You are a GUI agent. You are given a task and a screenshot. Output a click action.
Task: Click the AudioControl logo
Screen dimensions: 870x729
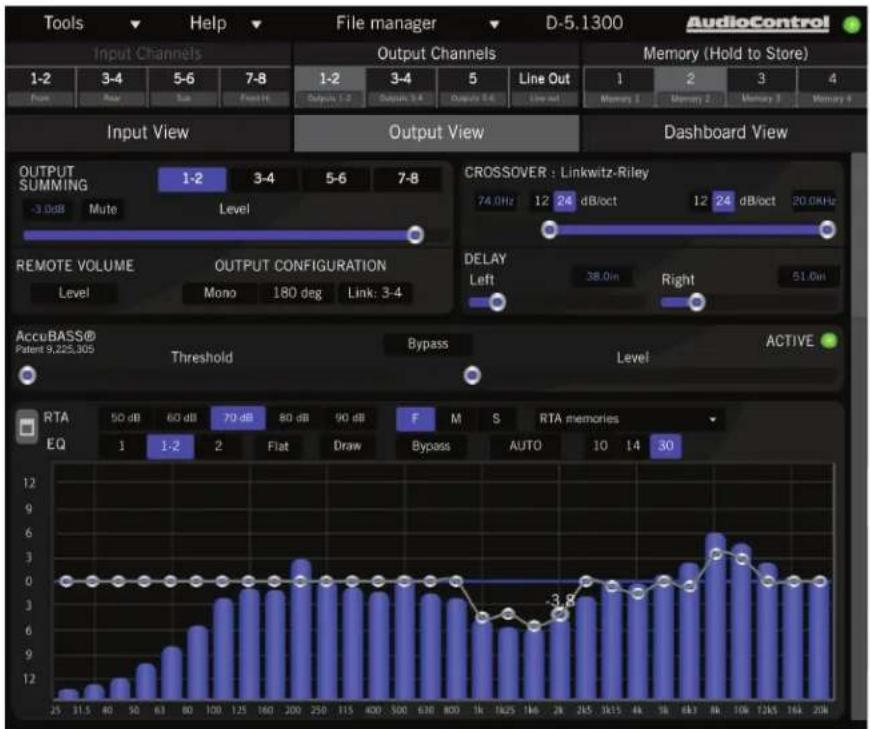coord(757,24)
